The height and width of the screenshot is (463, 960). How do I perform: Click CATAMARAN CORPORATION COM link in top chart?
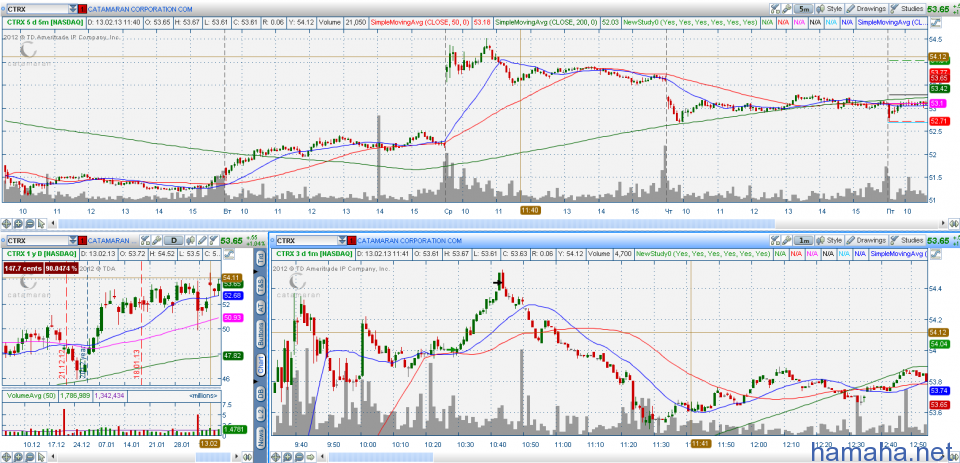[x=140, y=9]
